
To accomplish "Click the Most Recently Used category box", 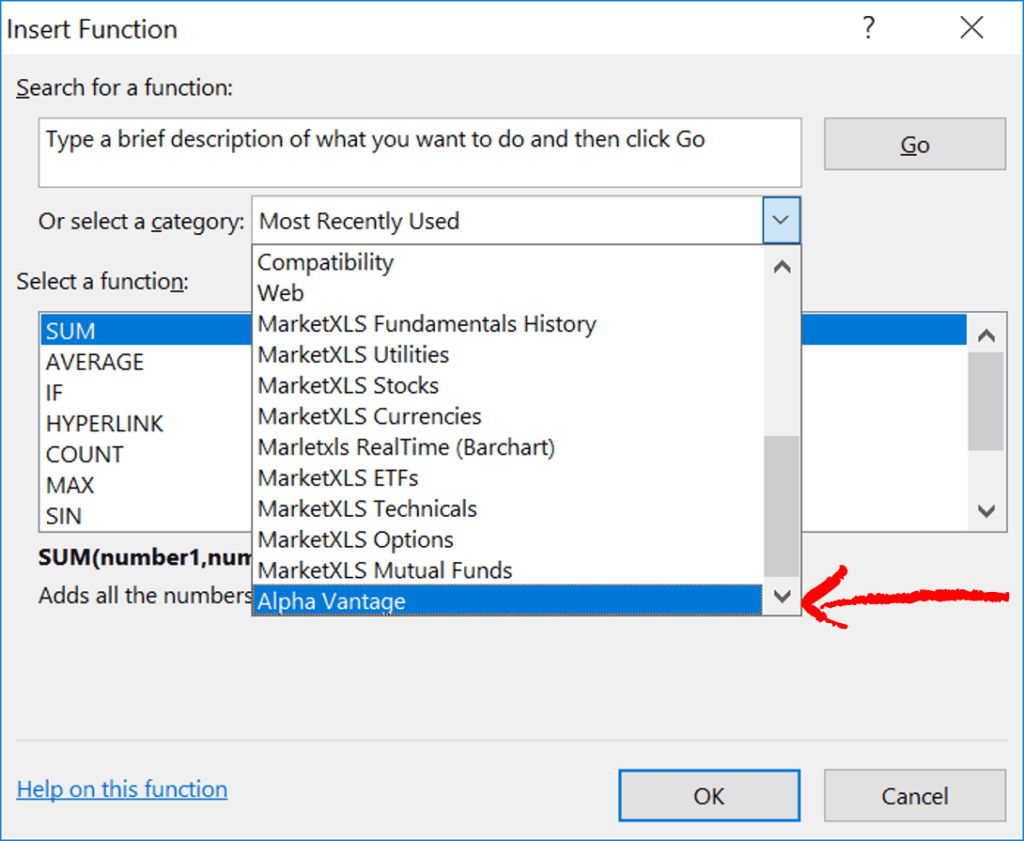I will (x=507, y=221).
